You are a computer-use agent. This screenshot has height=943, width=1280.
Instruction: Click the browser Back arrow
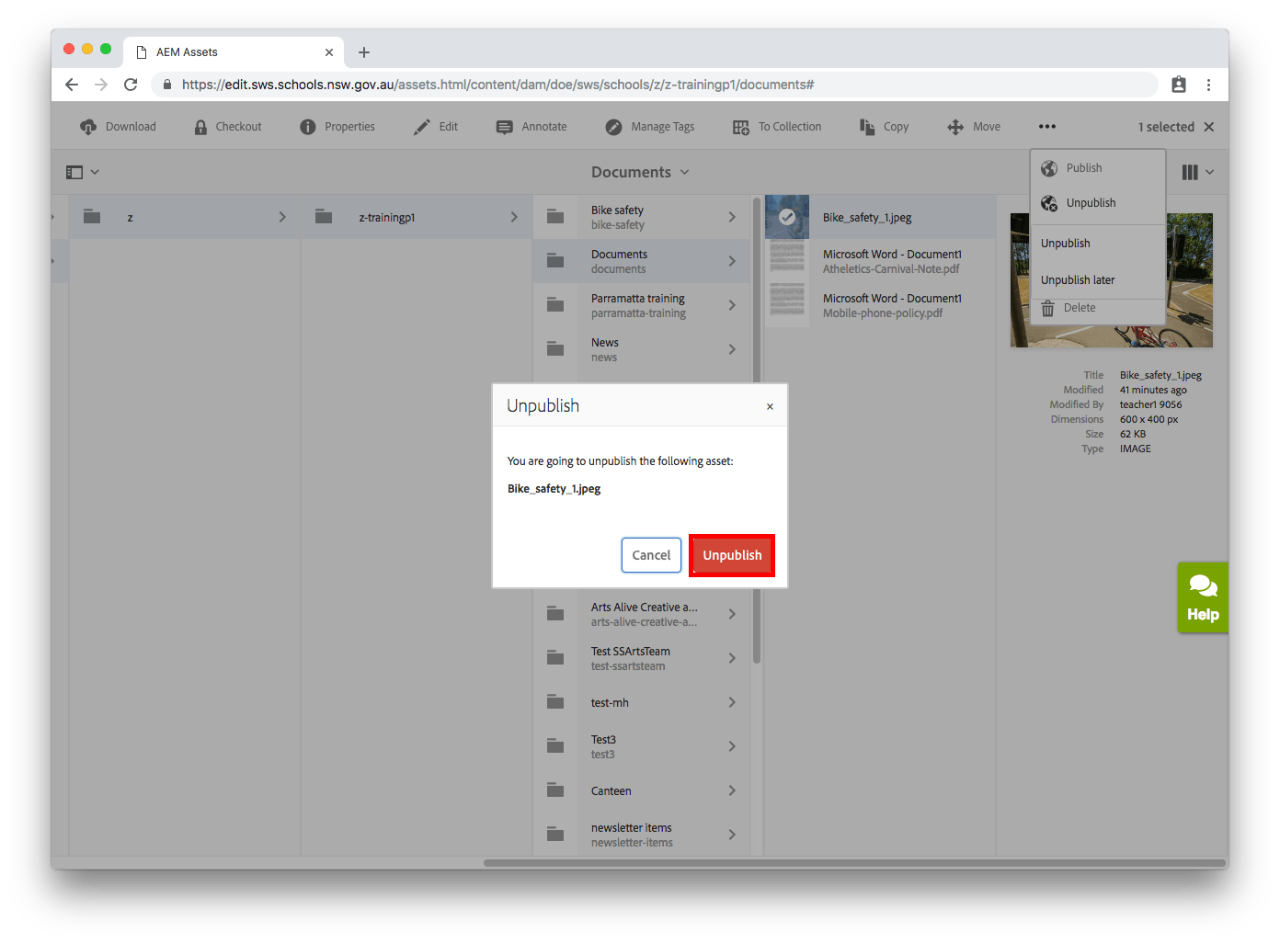point(71,85)
